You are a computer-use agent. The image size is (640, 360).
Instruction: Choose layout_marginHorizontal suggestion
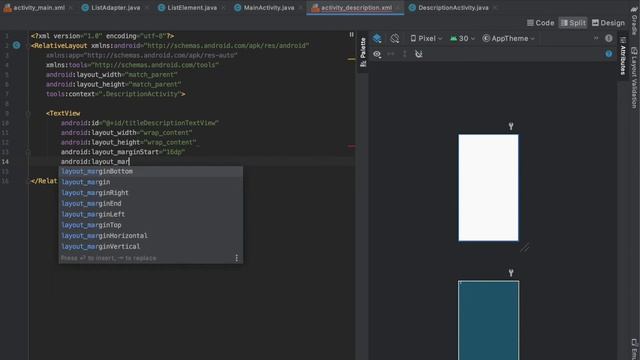[x=151, y=236]
